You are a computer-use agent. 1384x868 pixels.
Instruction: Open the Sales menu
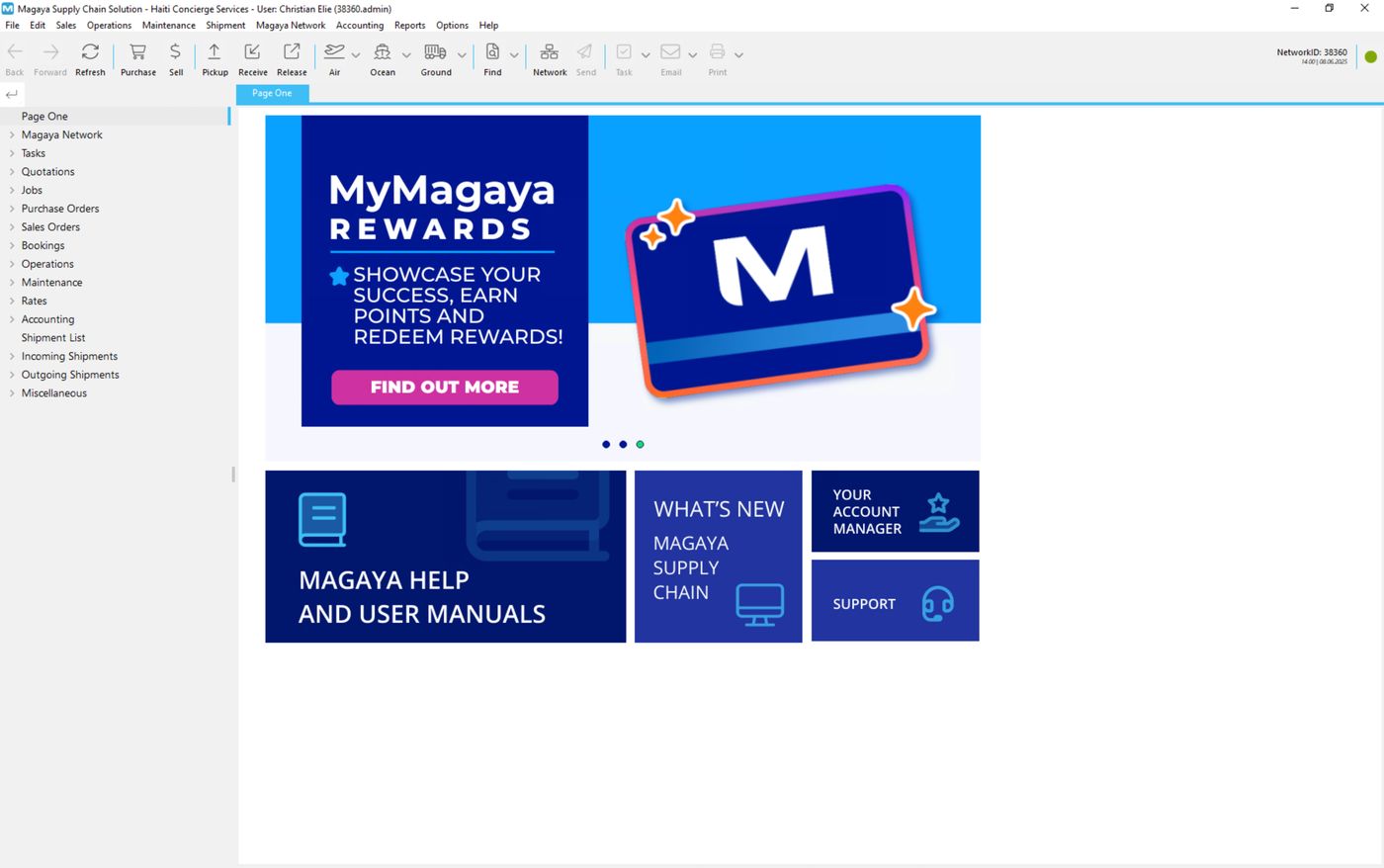[66, 26]
